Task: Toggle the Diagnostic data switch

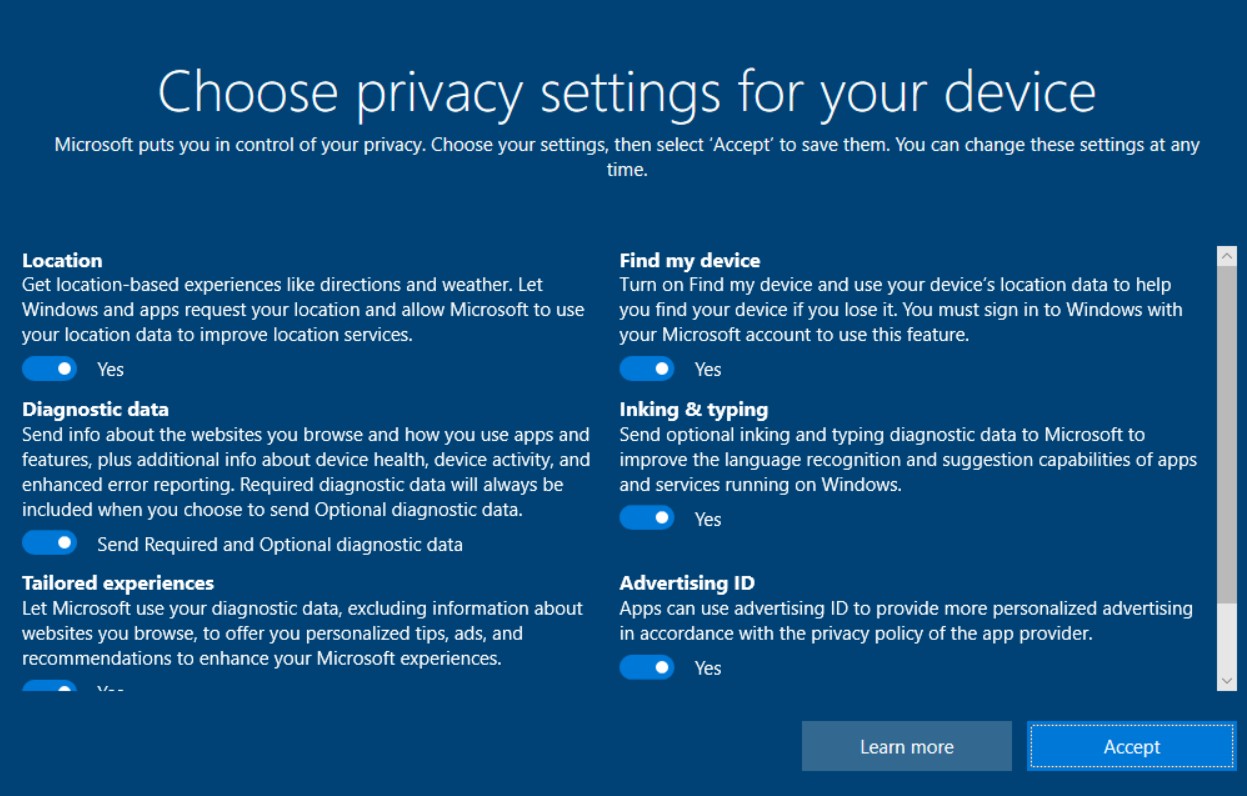Action: 49,543
